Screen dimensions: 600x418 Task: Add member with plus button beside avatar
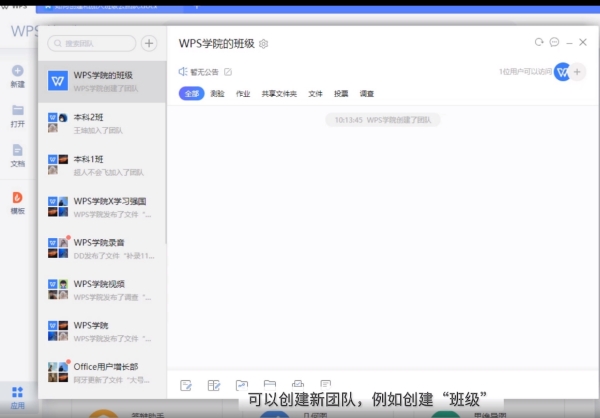577,72
